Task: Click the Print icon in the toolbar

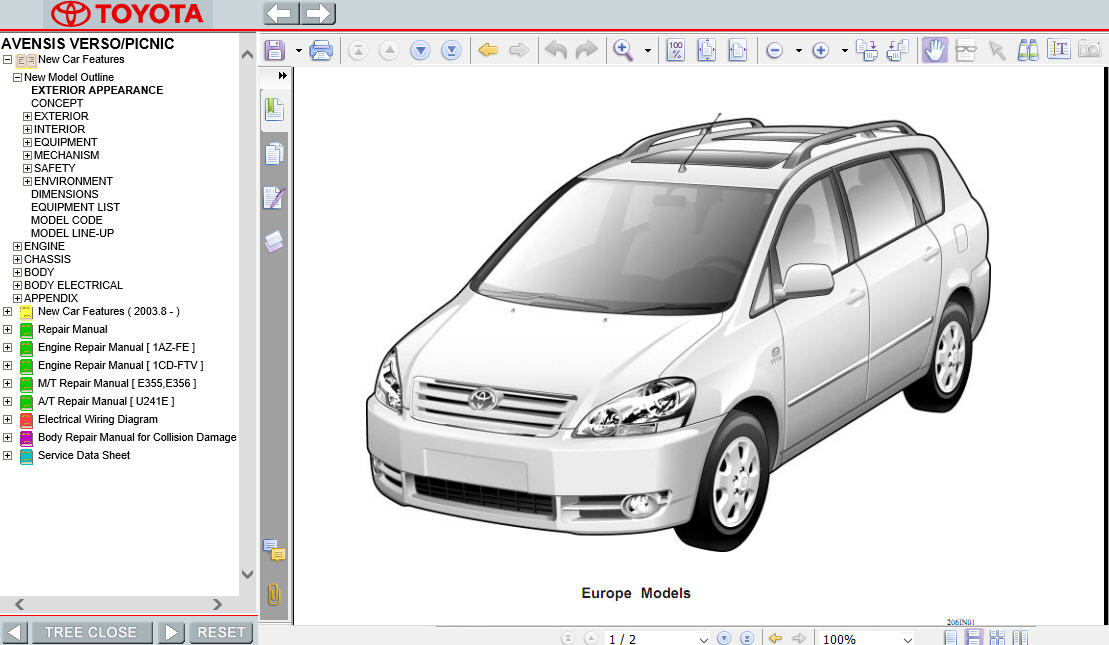Action: (321, 50)
